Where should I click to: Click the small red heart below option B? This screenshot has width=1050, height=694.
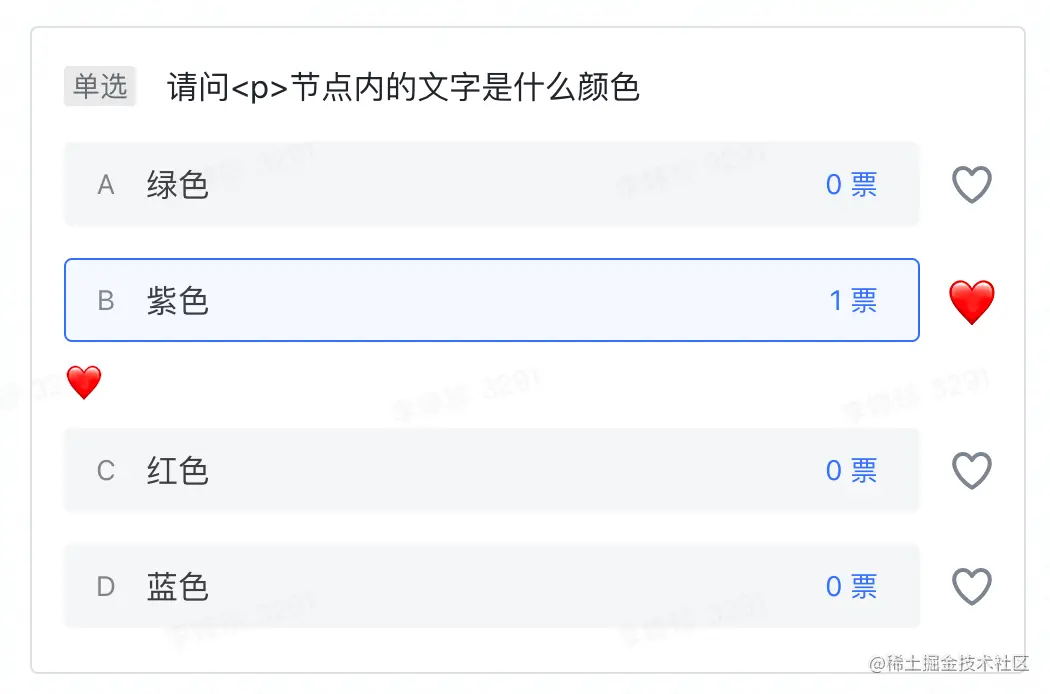click(84, 382)
